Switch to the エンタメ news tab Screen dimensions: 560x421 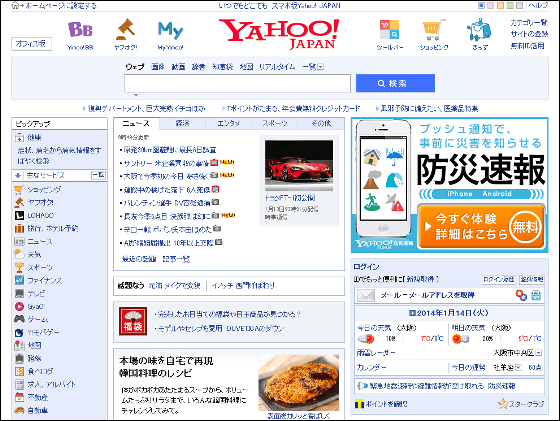[x=229, y=124]
